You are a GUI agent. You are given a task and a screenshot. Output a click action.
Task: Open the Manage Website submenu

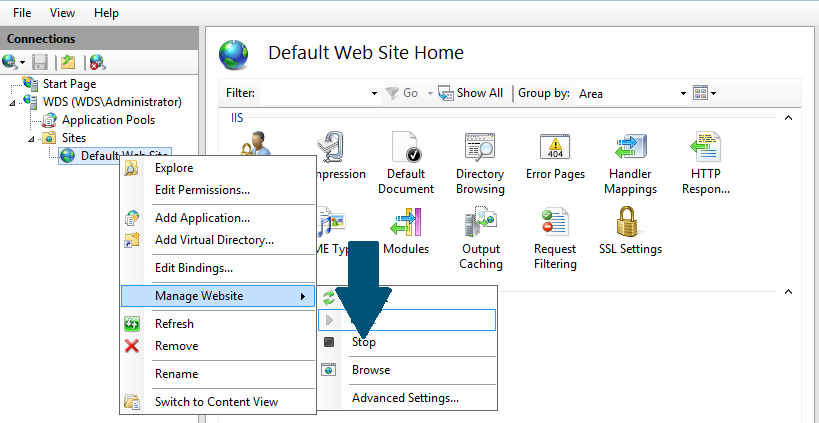coord(218,296)
